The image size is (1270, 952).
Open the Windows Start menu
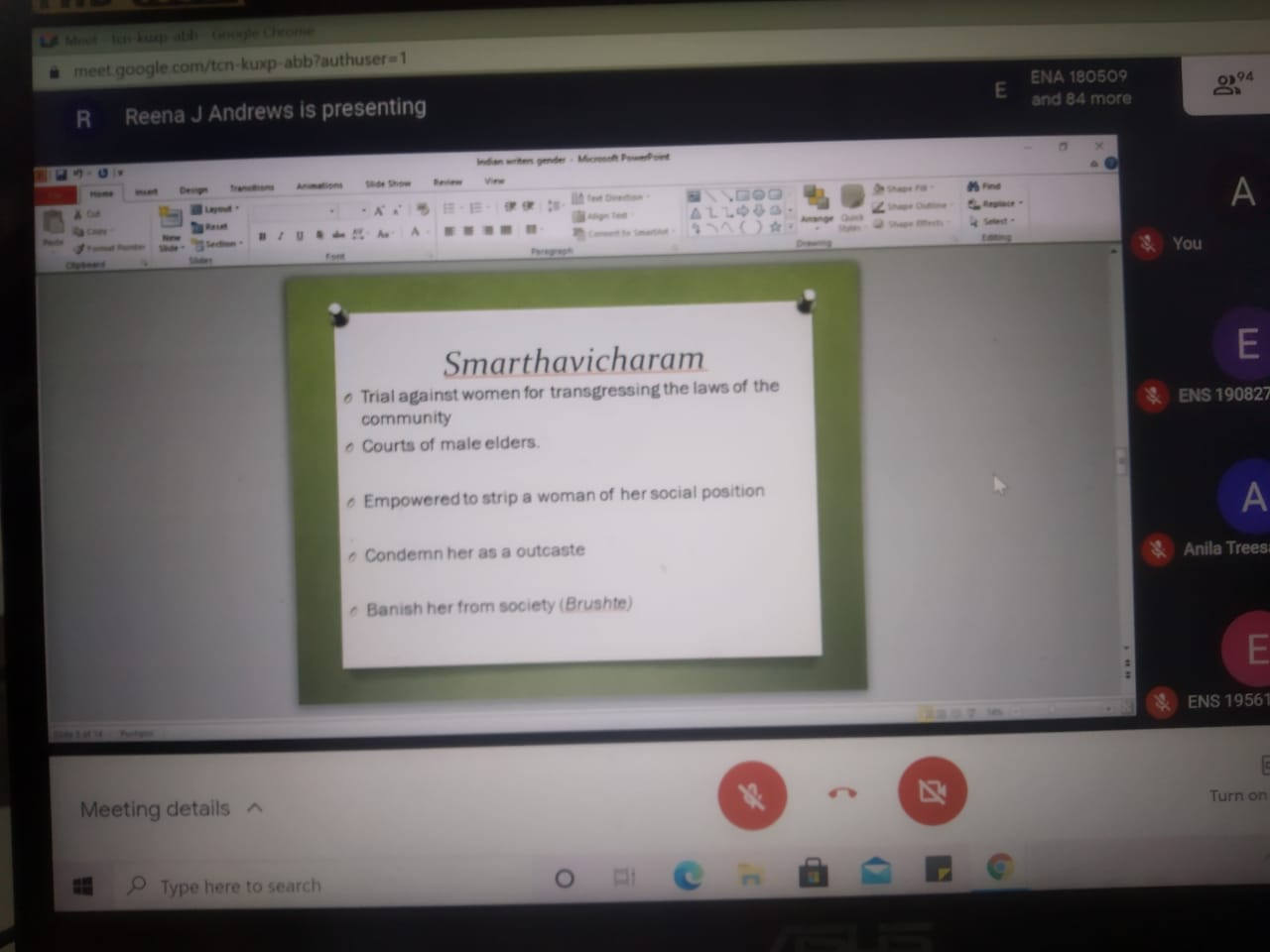point(82,886)
